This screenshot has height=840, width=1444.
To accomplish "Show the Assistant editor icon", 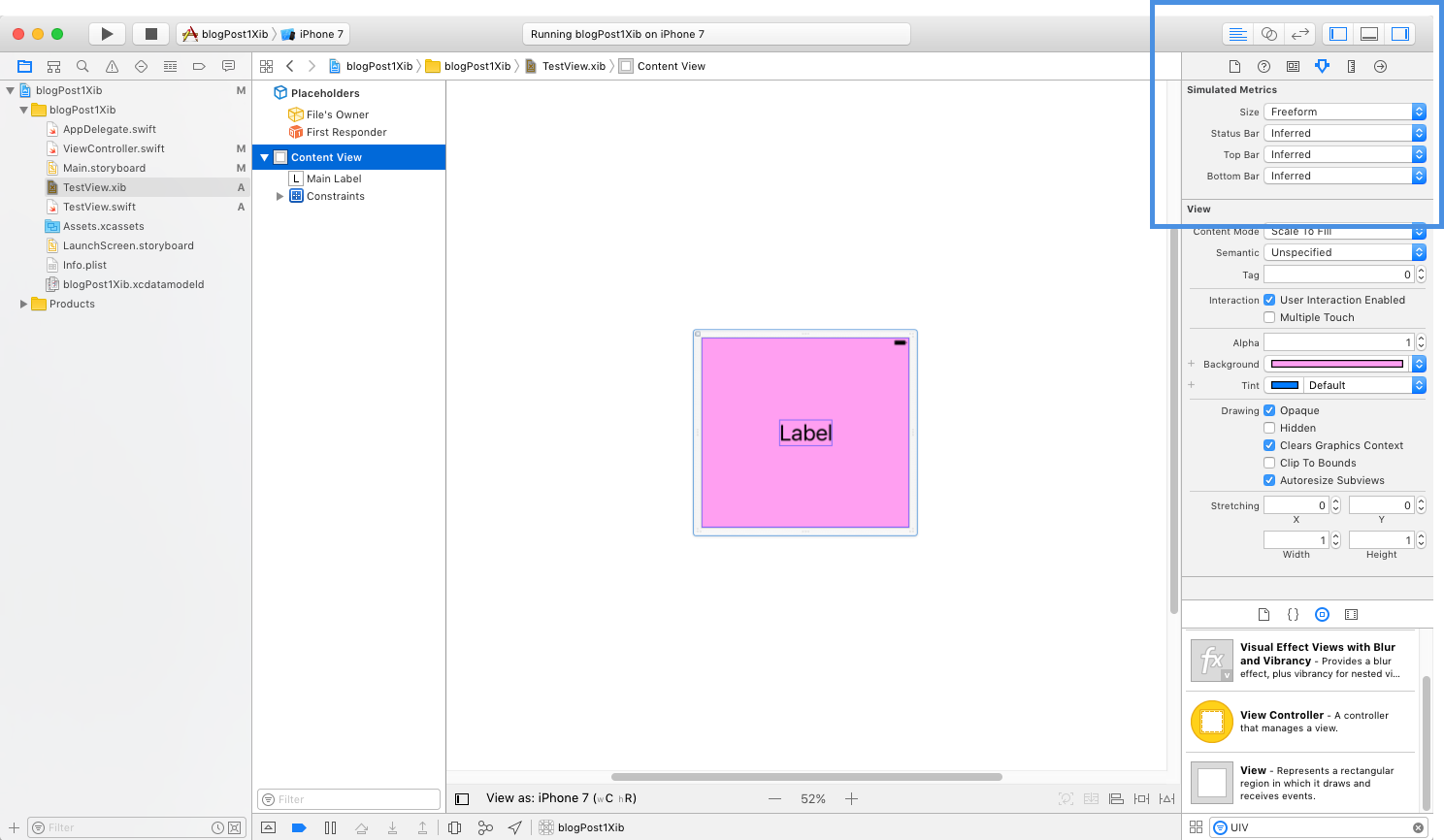I will (1268, 33).
